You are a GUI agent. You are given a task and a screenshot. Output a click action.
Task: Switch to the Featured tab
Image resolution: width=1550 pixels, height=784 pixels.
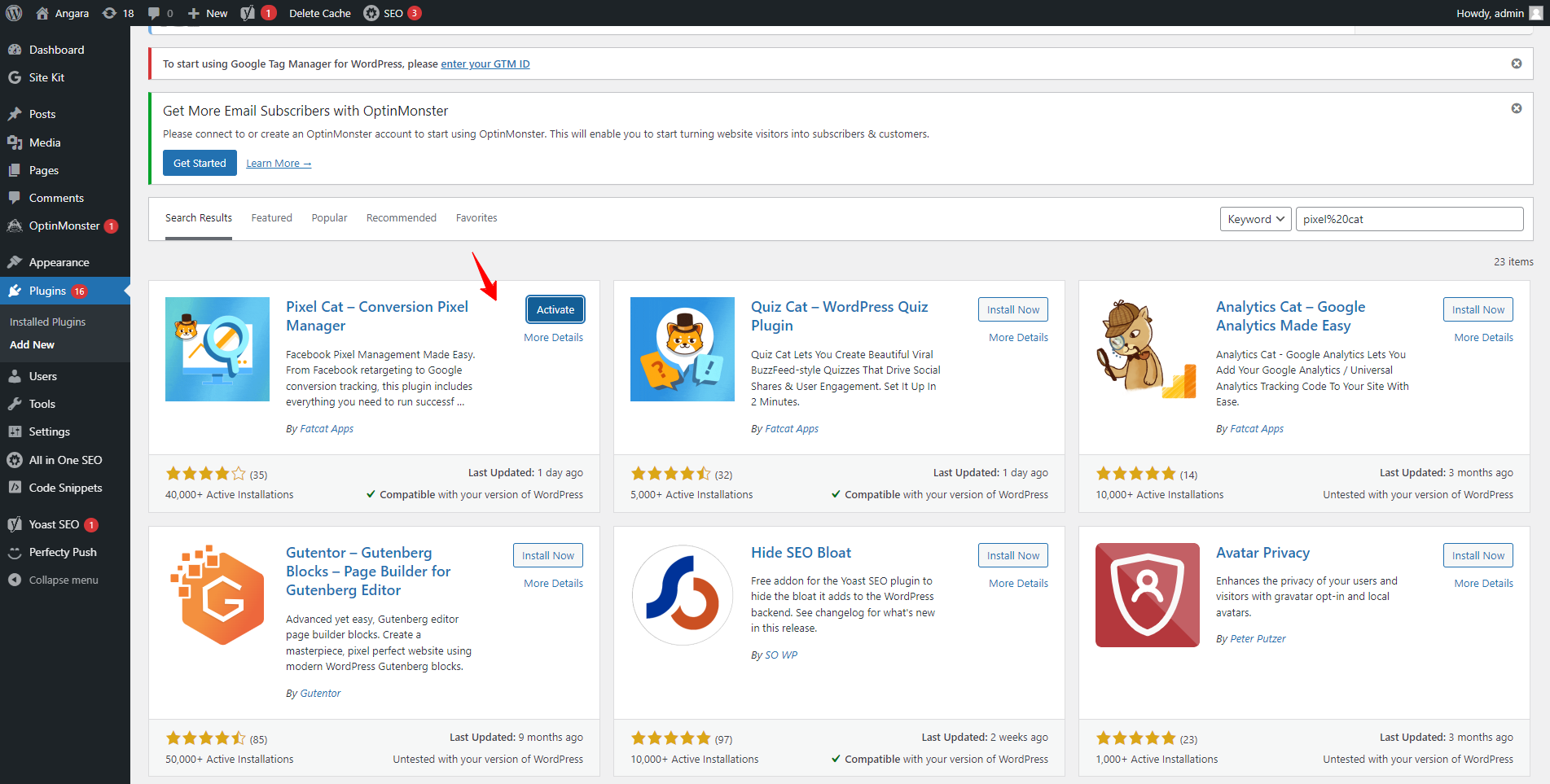click(x=271, y=217)
